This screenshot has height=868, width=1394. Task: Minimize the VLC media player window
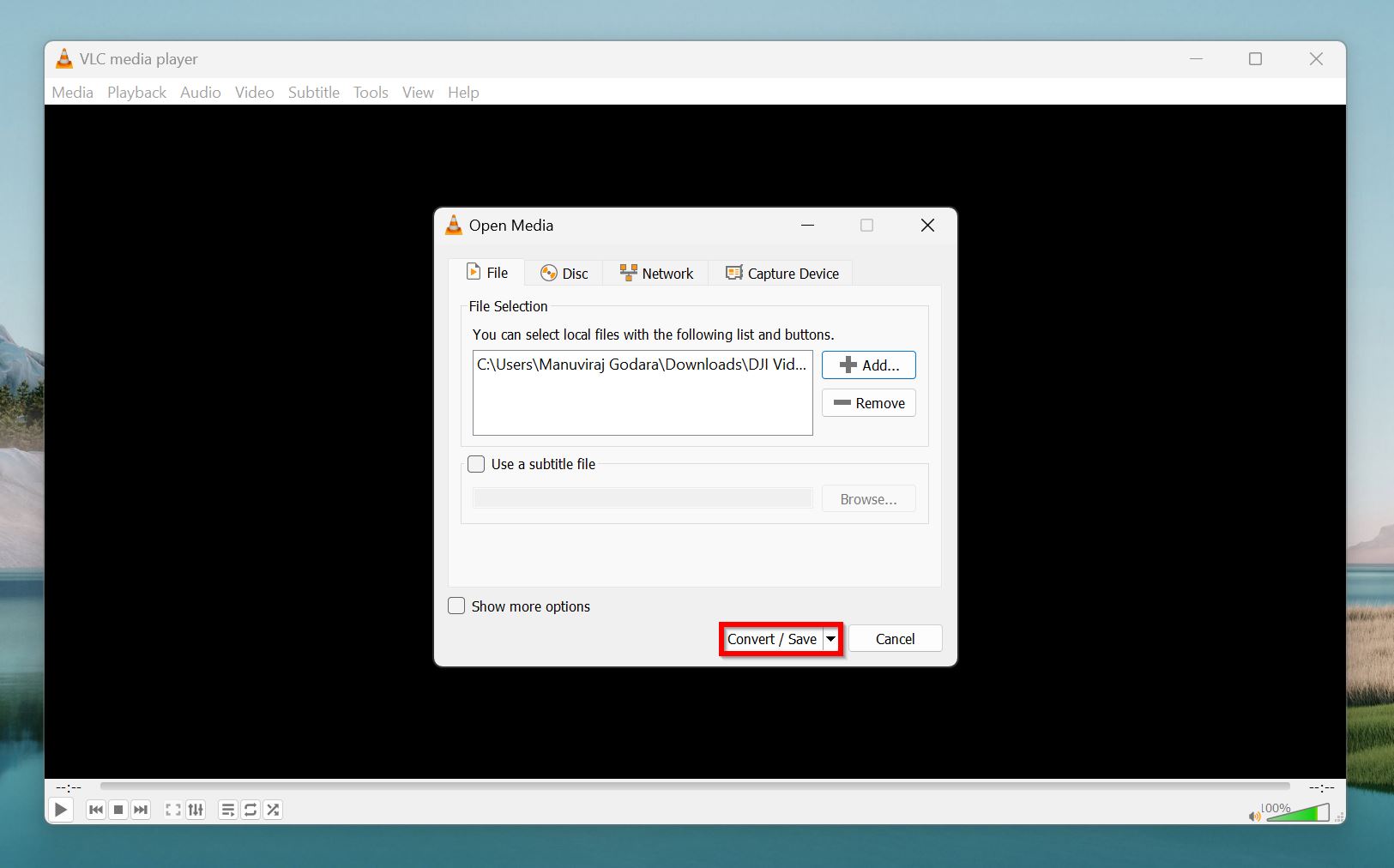(1196, 58)
